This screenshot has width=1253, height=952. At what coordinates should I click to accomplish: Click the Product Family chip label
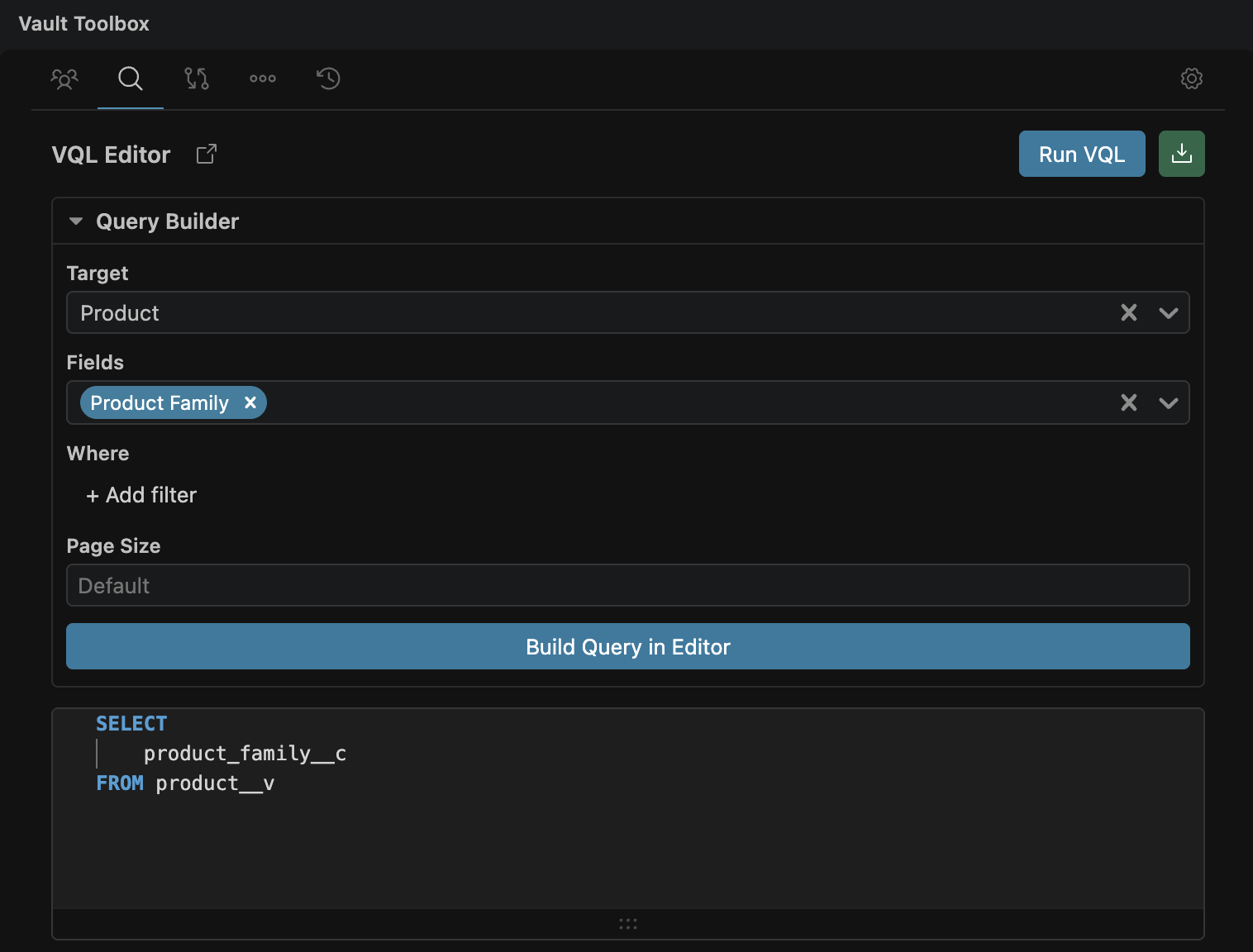[160, 402]
